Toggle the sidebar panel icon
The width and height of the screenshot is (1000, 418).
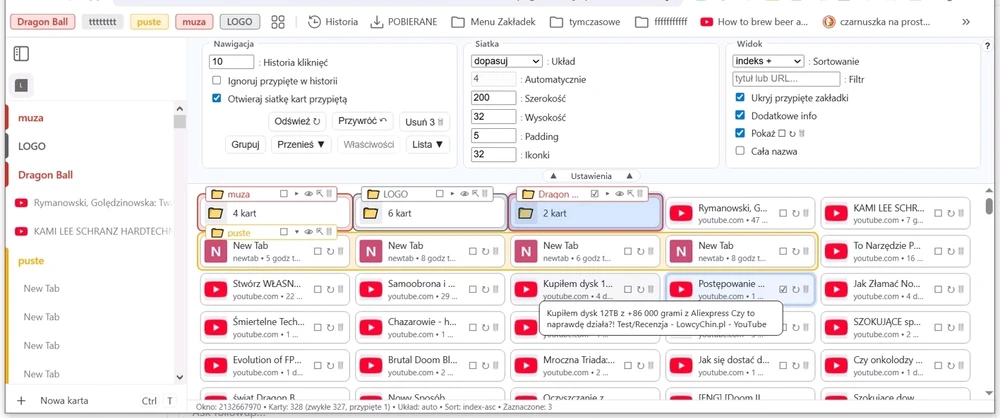click(x=21, y=53)
